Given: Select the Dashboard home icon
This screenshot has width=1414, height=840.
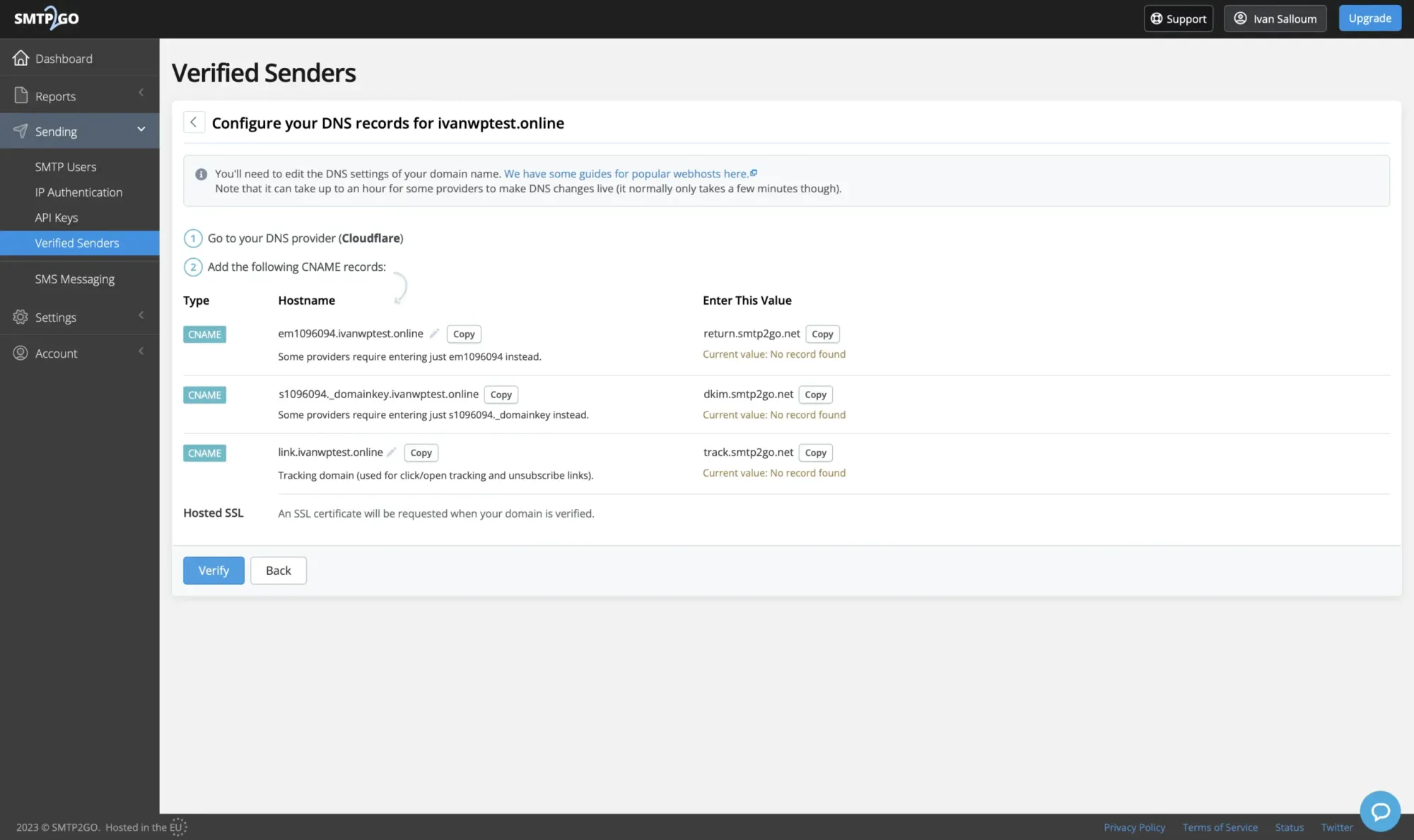Looking at the screenshot, I should tap(21, 57).
